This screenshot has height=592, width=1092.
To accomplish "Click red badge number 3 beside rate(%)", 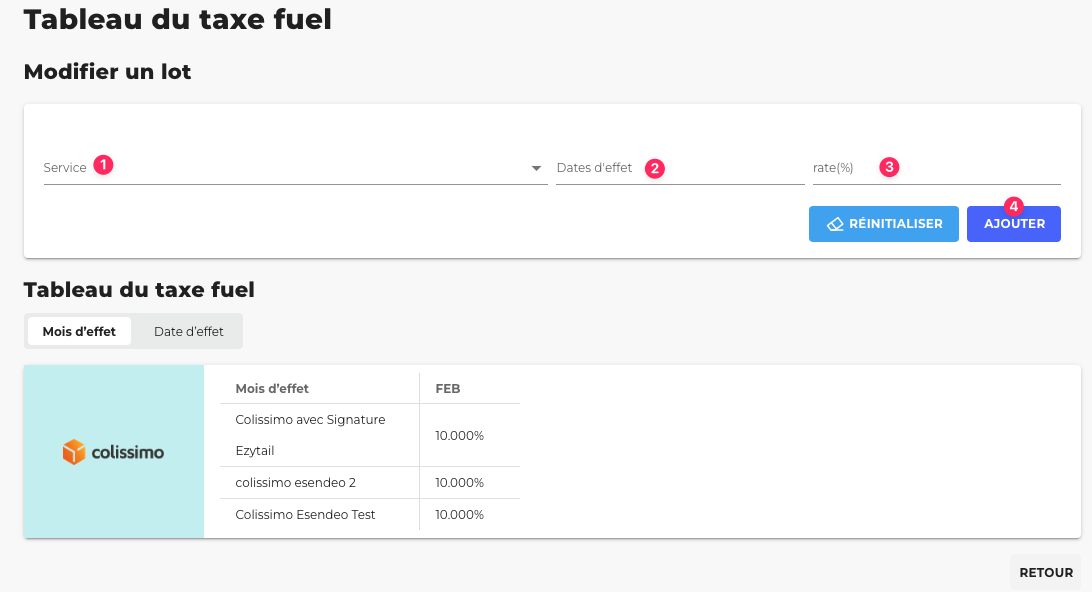I will tap(889, 168).
